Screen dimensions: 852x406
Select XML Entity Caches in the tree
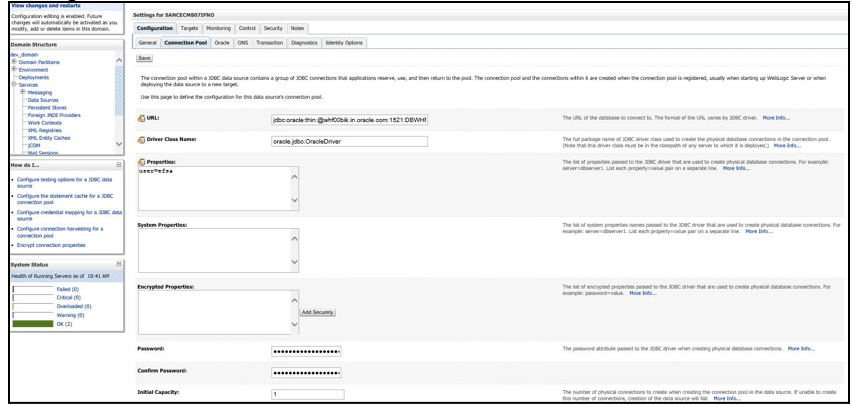click(49, 138)
